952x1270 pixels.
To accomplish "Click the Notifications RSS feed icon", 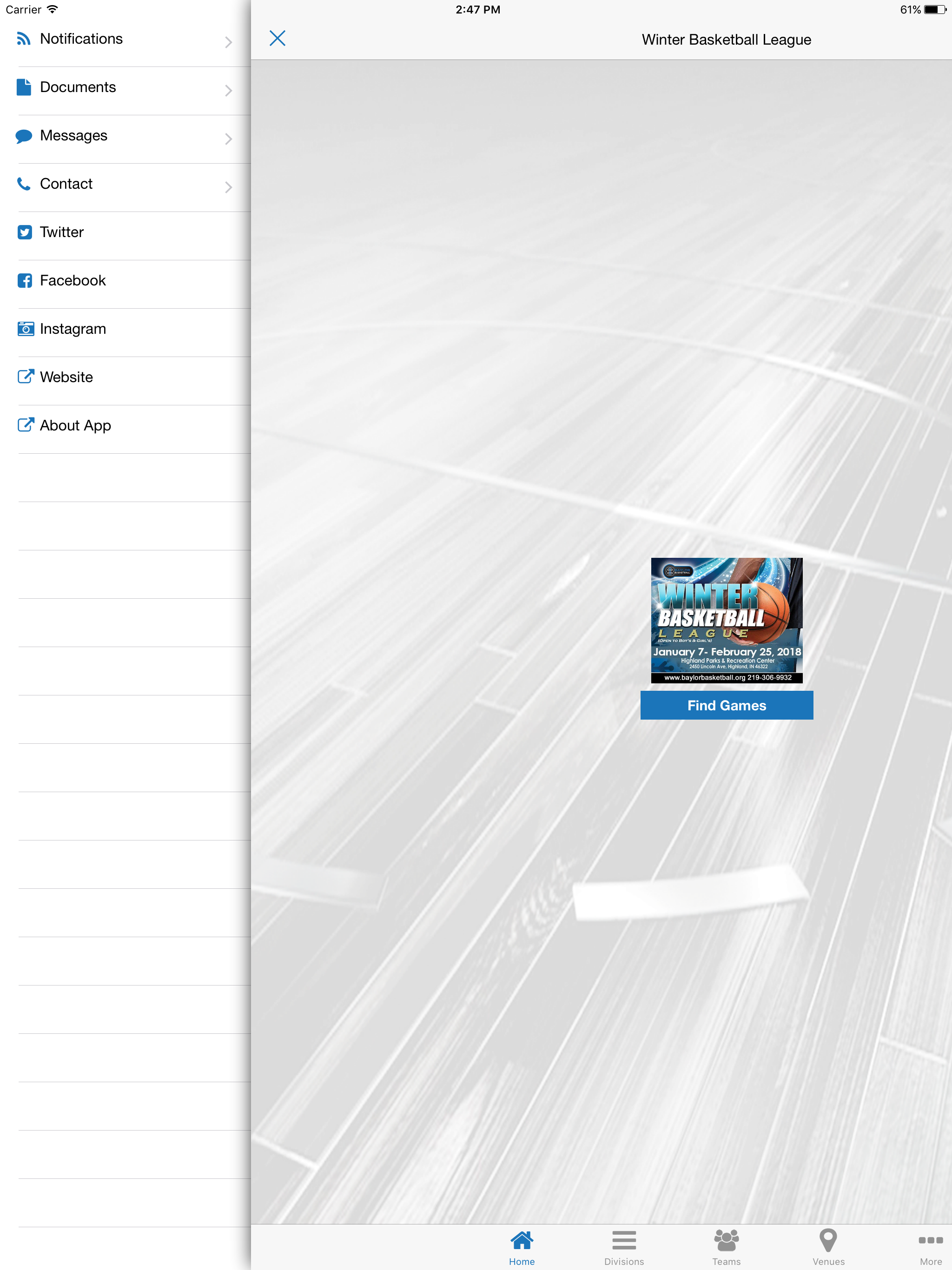I will pyautogui.click(x=24, y=39).
